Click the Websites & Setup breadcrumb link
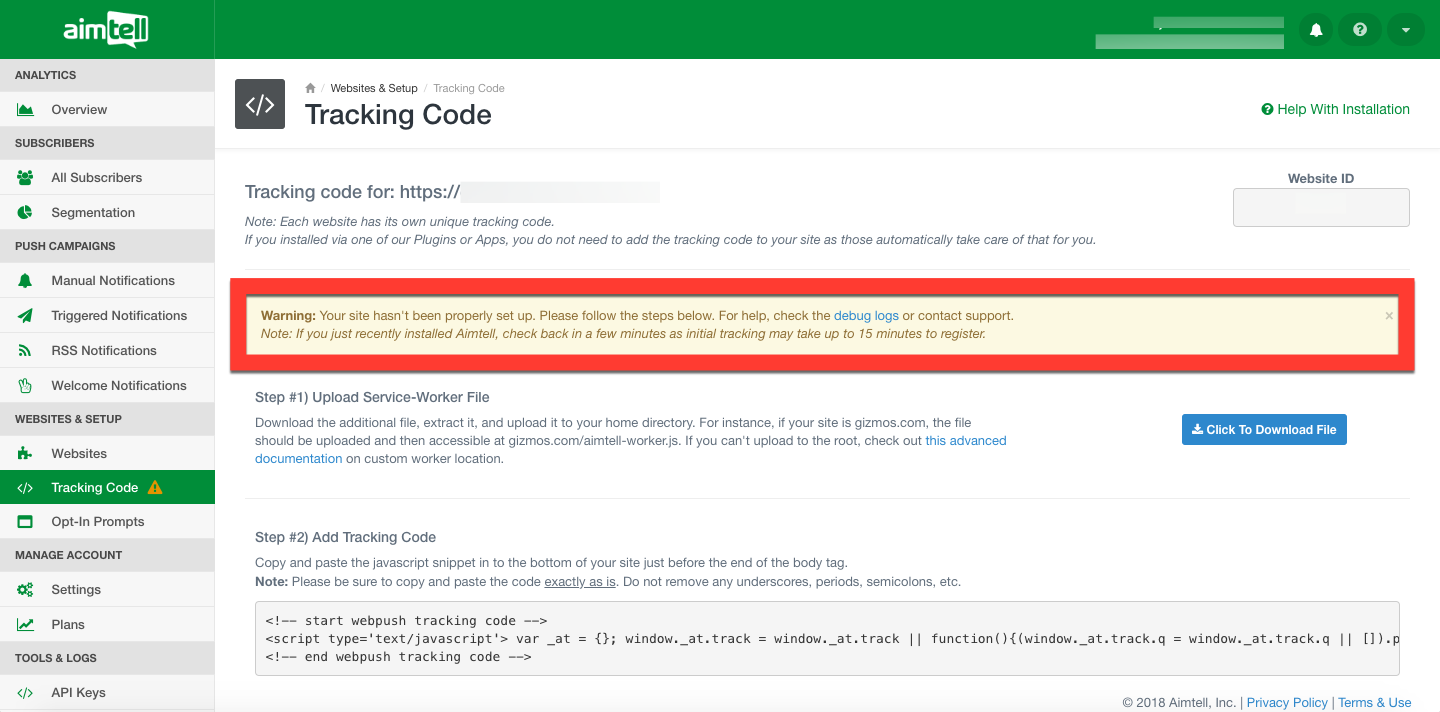 (x=374, y=88)
